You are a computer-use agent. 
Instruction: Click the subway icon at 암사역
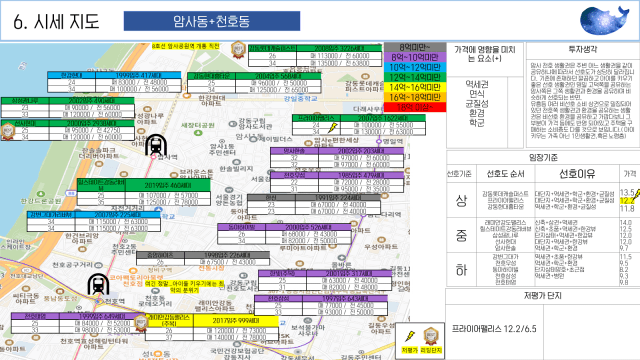156,145
